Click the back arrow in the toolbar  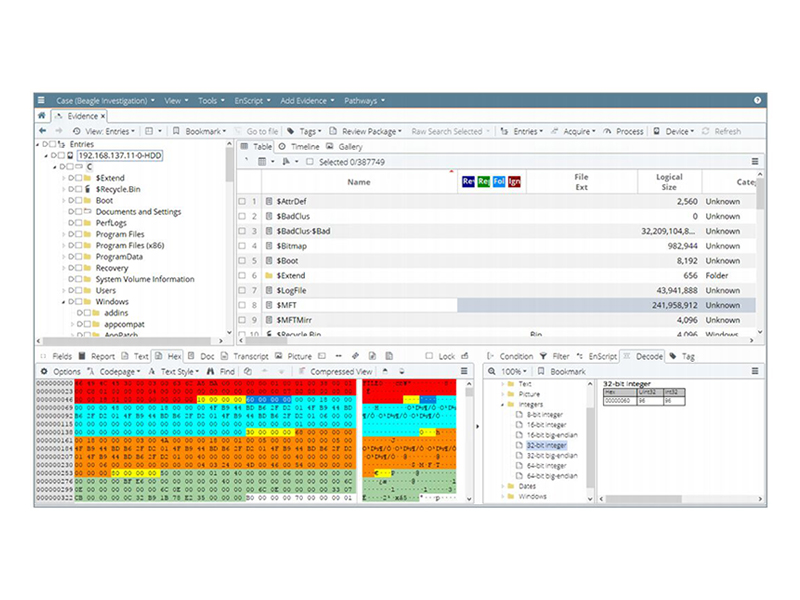(43, 131)
